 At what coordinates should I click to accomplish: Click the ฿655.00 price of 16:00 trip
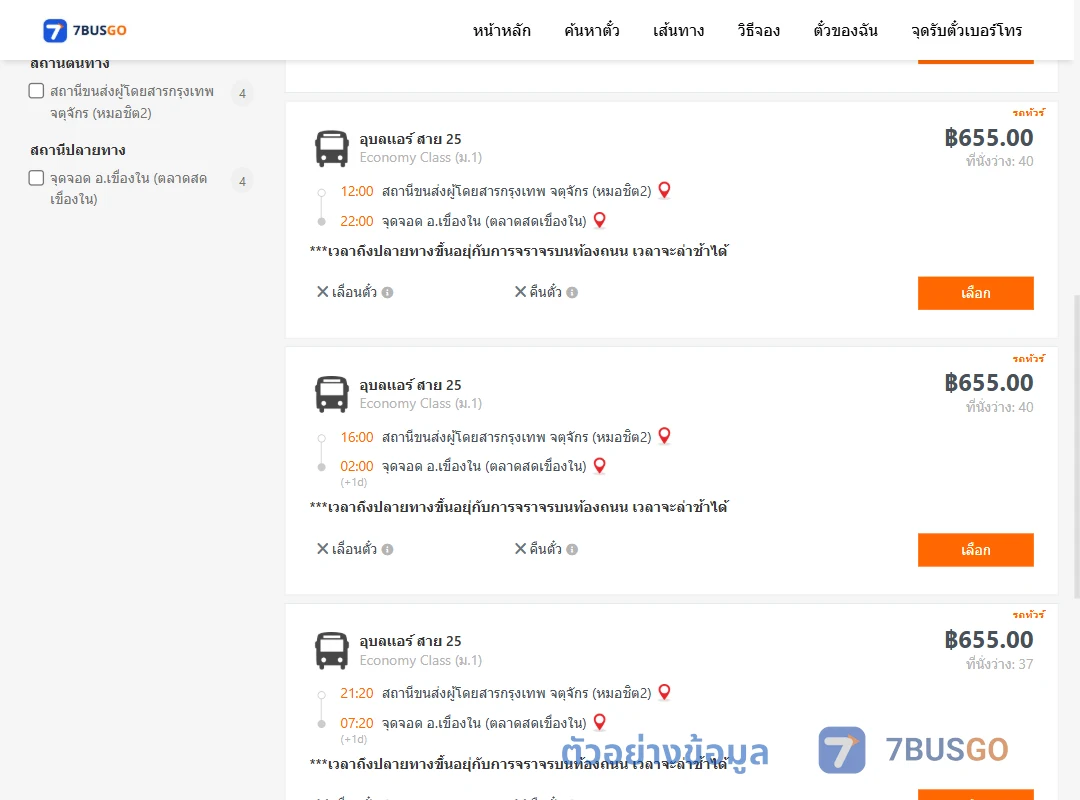[x=988, y=383]
